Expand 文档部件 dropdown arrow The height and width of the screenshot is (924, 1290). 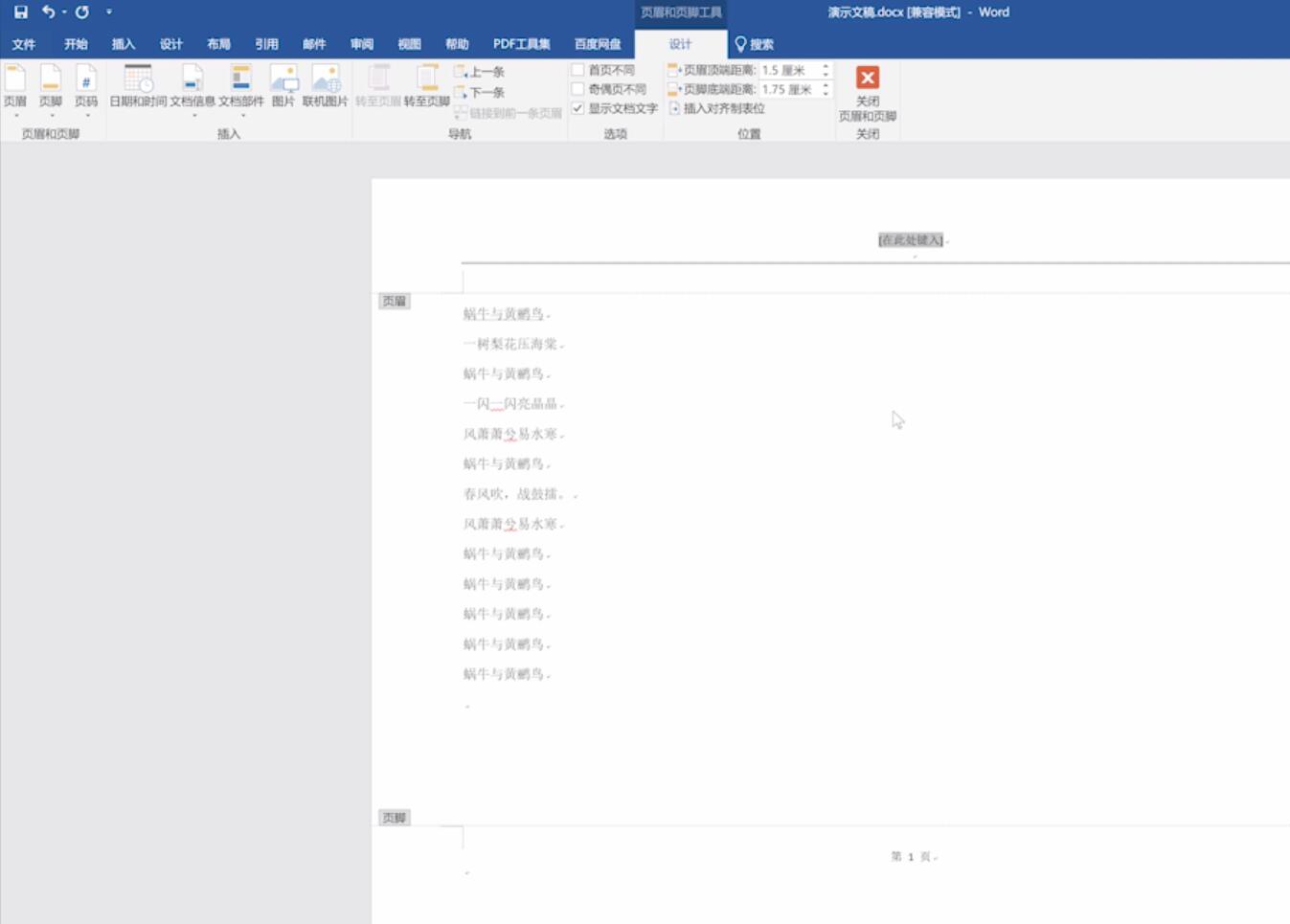click(241, 116)
